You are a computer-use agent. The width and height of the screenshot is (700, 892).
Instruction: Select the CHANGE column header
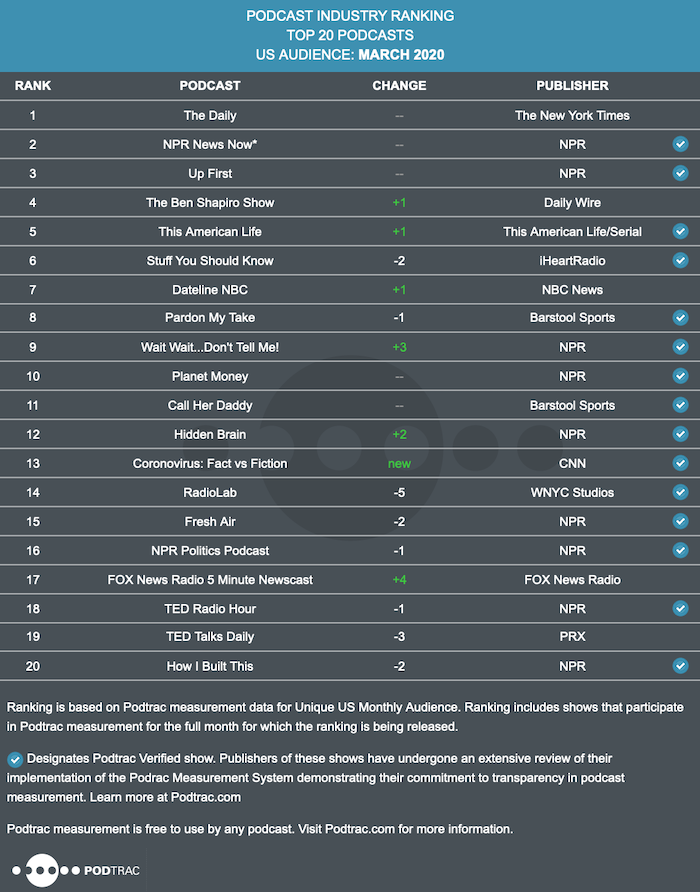point(399,86)
